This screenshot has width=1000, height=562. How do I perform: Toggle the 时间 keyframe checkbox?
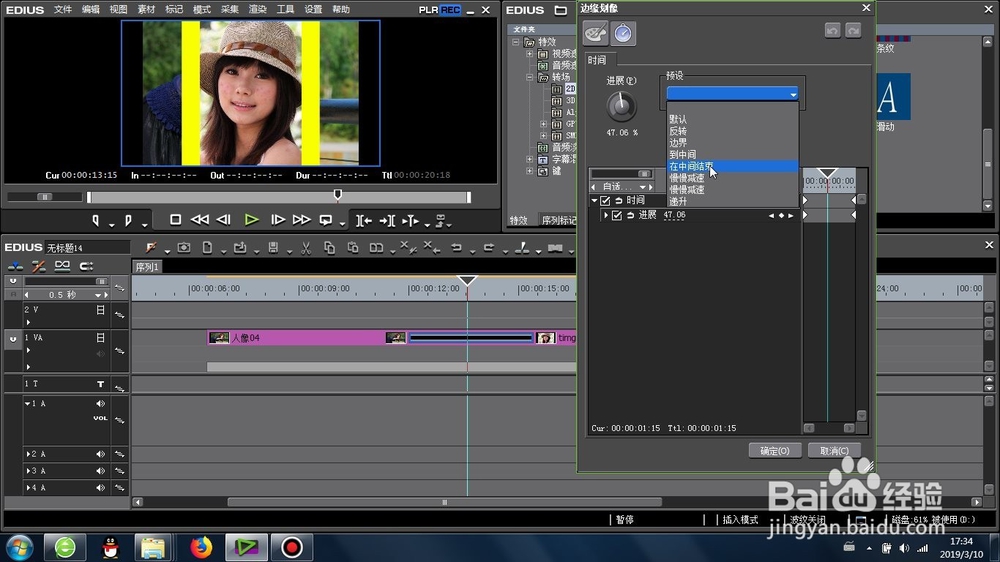tap(605, 200)
